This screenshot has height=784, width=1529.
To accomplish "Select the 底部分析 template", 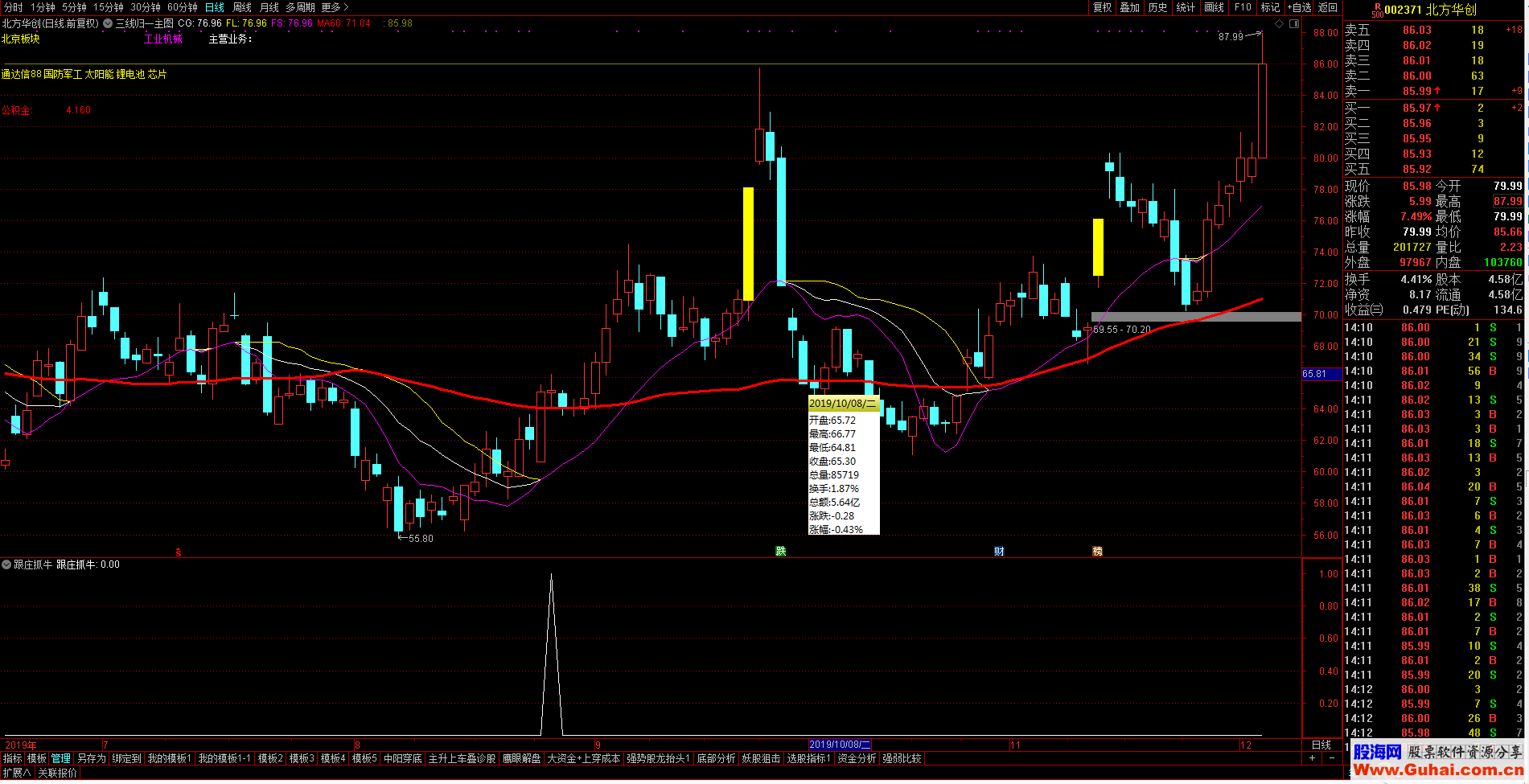I will click(x=716, y=758).
